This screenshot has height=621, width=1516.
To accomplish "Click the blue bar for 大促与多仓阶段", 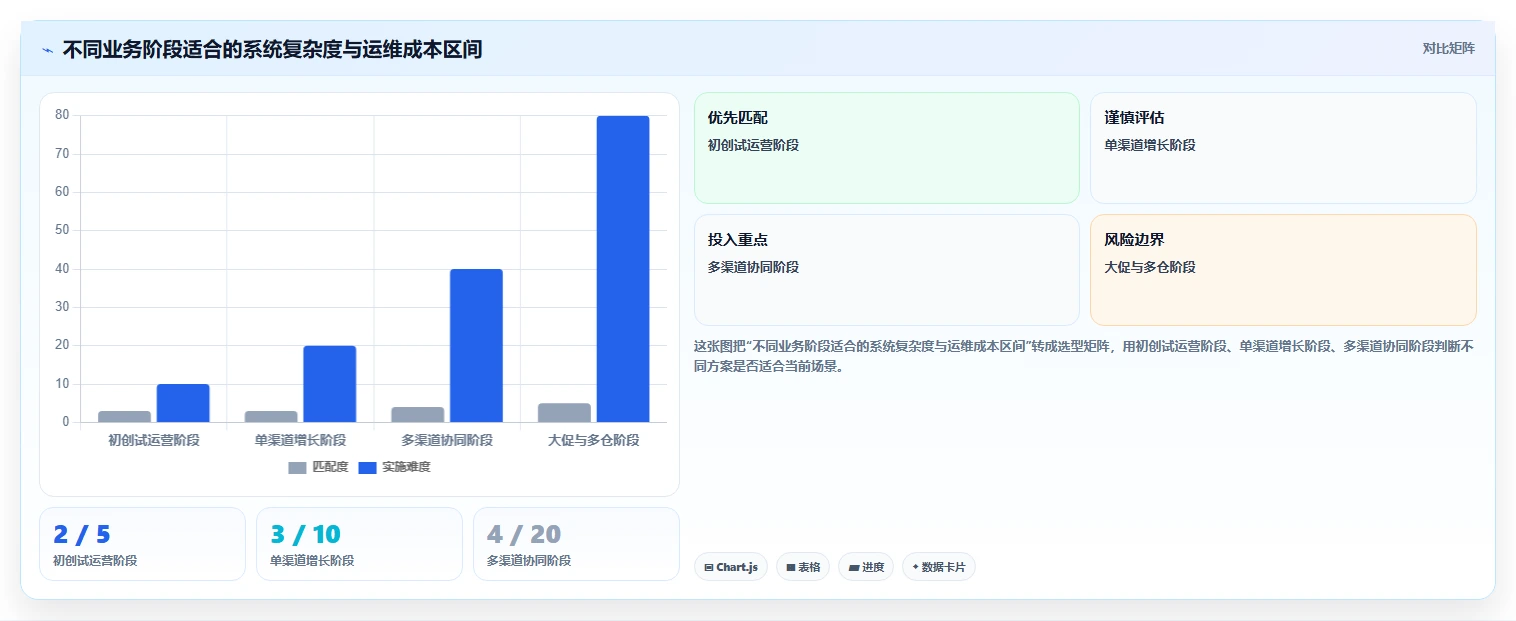I will tap(623, 269).
